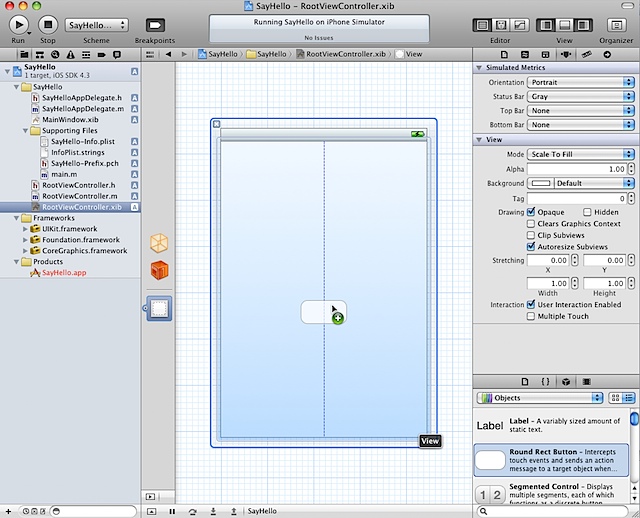This screenshot has width=640, height=518.
Task: Enable the Hidden checkbox
Action: [587, 212]
